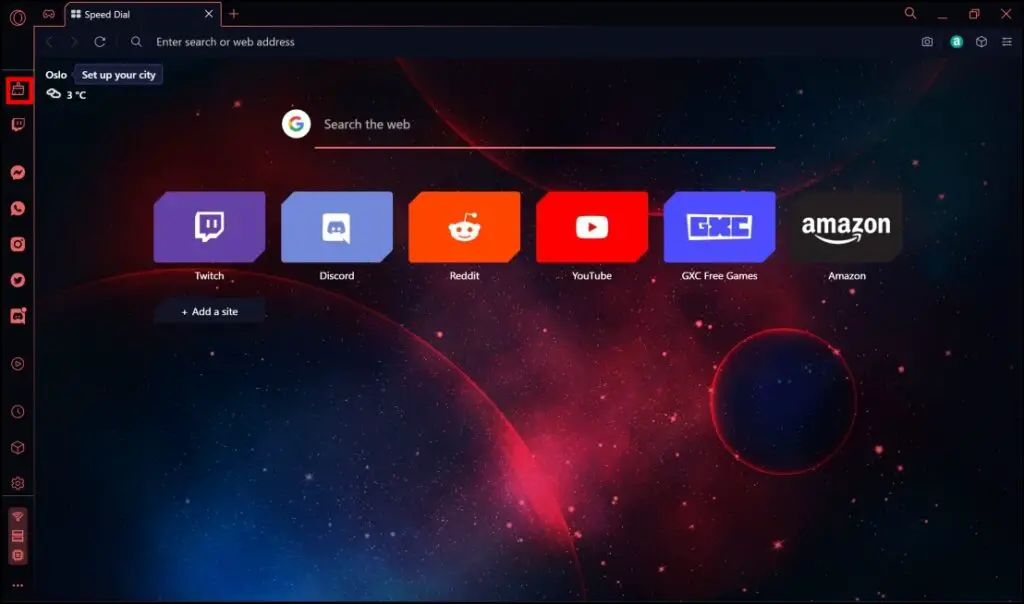Click the Google logo beside the search box
Viewport: 1024px width, 604px height.
296,123
